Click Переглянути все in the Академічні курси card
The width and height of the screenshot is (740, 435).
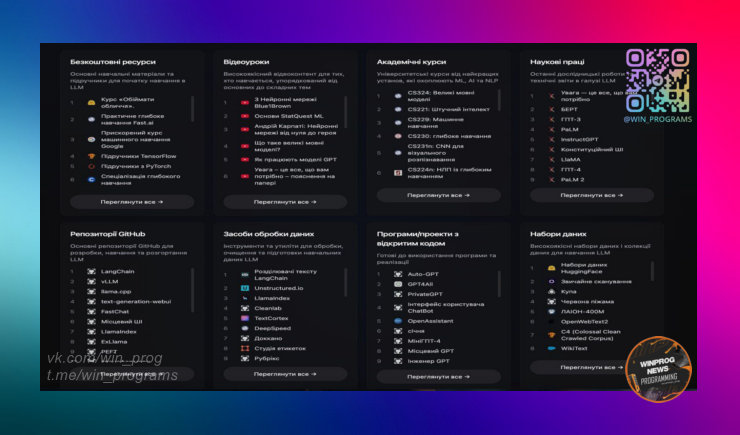pyautogui.click(x=438, y=195)
